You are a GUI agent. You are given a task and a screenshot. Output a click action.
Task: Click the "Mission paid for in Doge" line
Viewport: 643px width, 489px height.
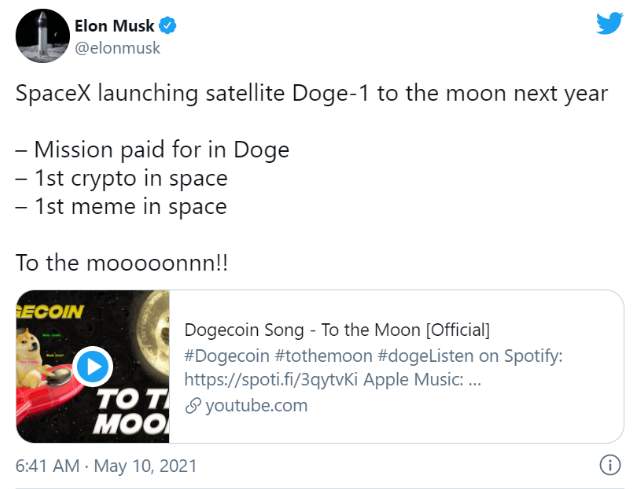pos(152,151)
